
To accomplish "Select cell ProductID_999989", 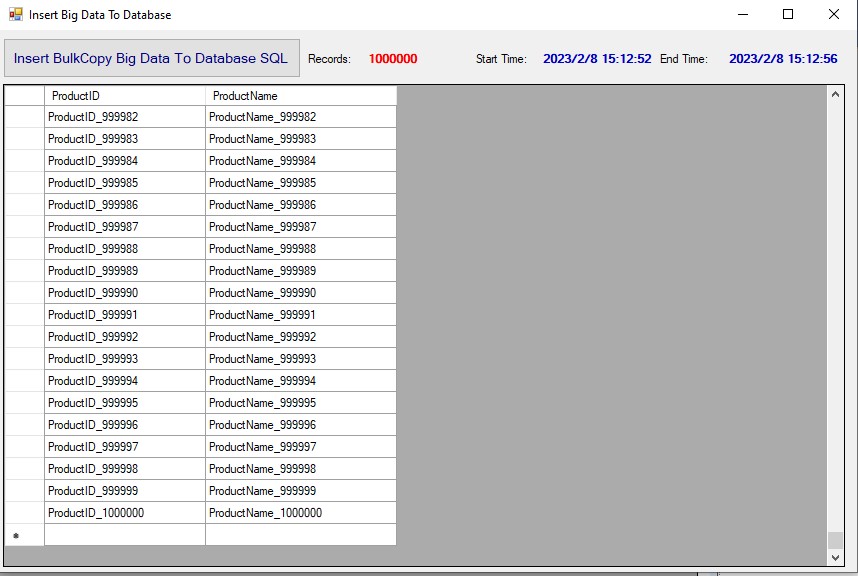I will 125,271.
